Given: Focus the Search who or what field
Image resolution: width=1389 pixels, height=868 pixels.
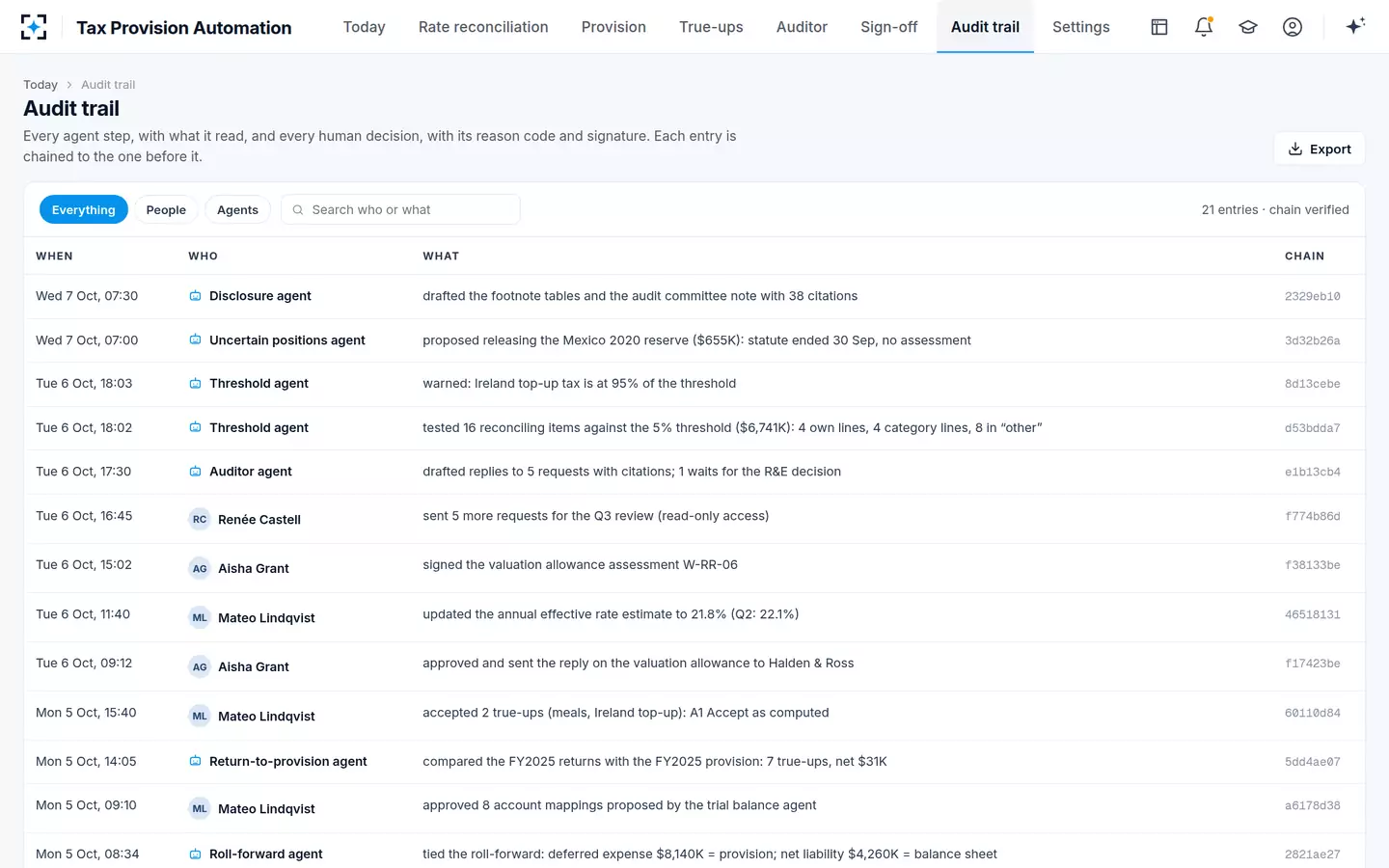Looking at the screenshot, I should click(400, 209).
